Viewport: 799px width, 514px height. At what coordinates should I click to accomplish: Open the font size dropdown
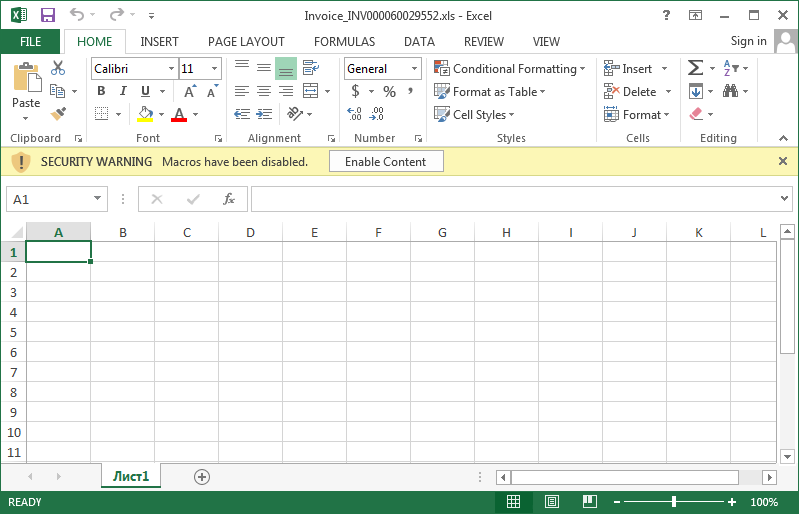(215, 68)
